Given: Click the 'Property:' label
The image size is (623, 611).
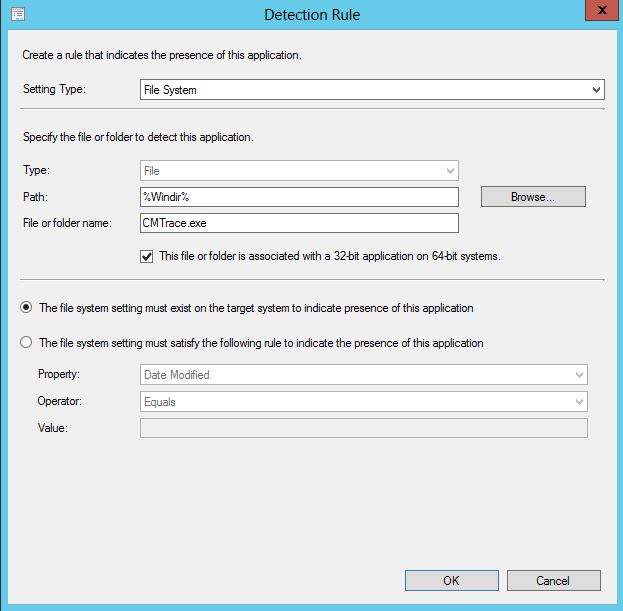Looking at the screenshot, I should point(59,374).
